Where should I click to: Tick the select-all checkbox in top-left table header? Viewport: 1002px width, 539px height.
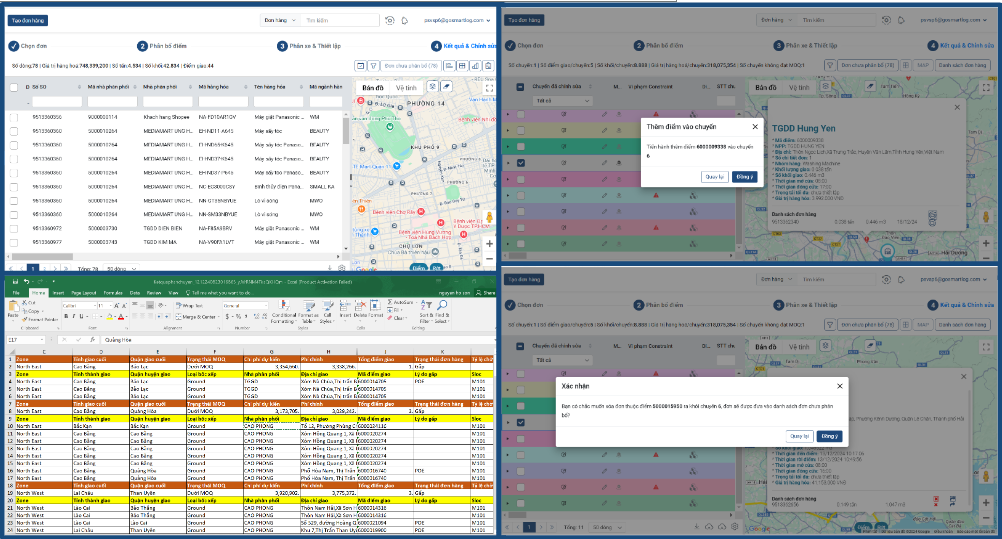point(14,87)
